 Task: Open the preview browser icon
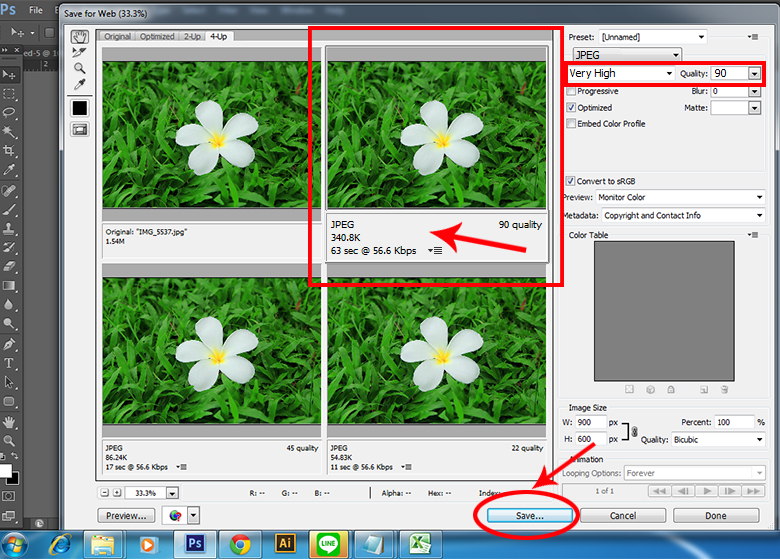[176, 516]
